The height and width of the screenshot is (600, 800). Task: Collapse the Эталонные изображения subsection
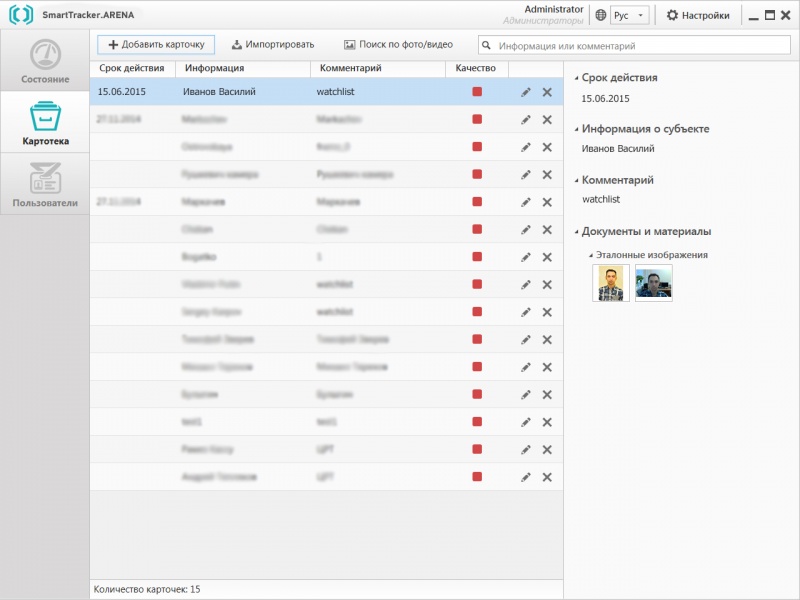coord(590,255)
